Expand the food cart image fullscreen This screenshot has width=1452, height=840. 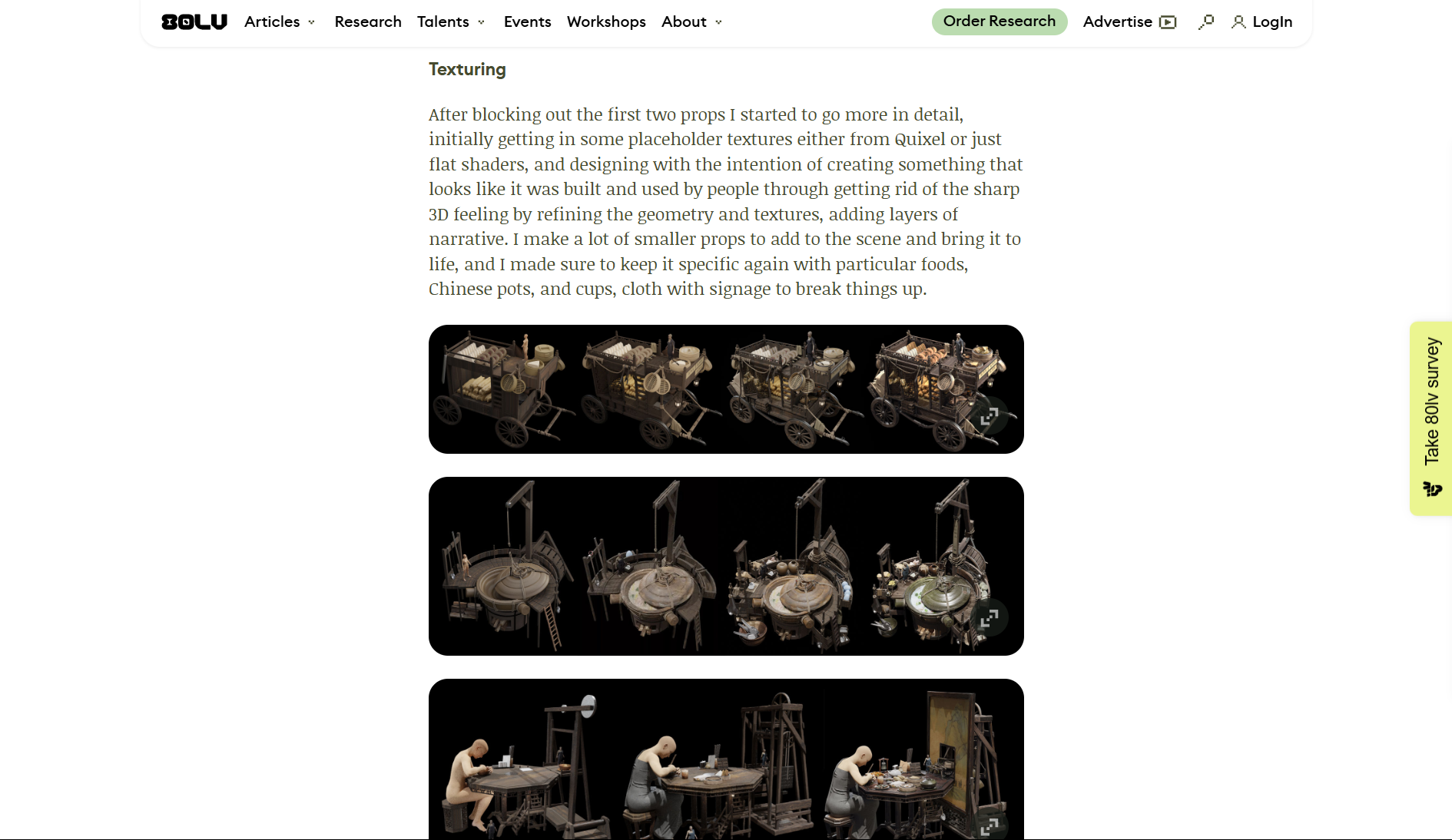click(x=989, y=415)
